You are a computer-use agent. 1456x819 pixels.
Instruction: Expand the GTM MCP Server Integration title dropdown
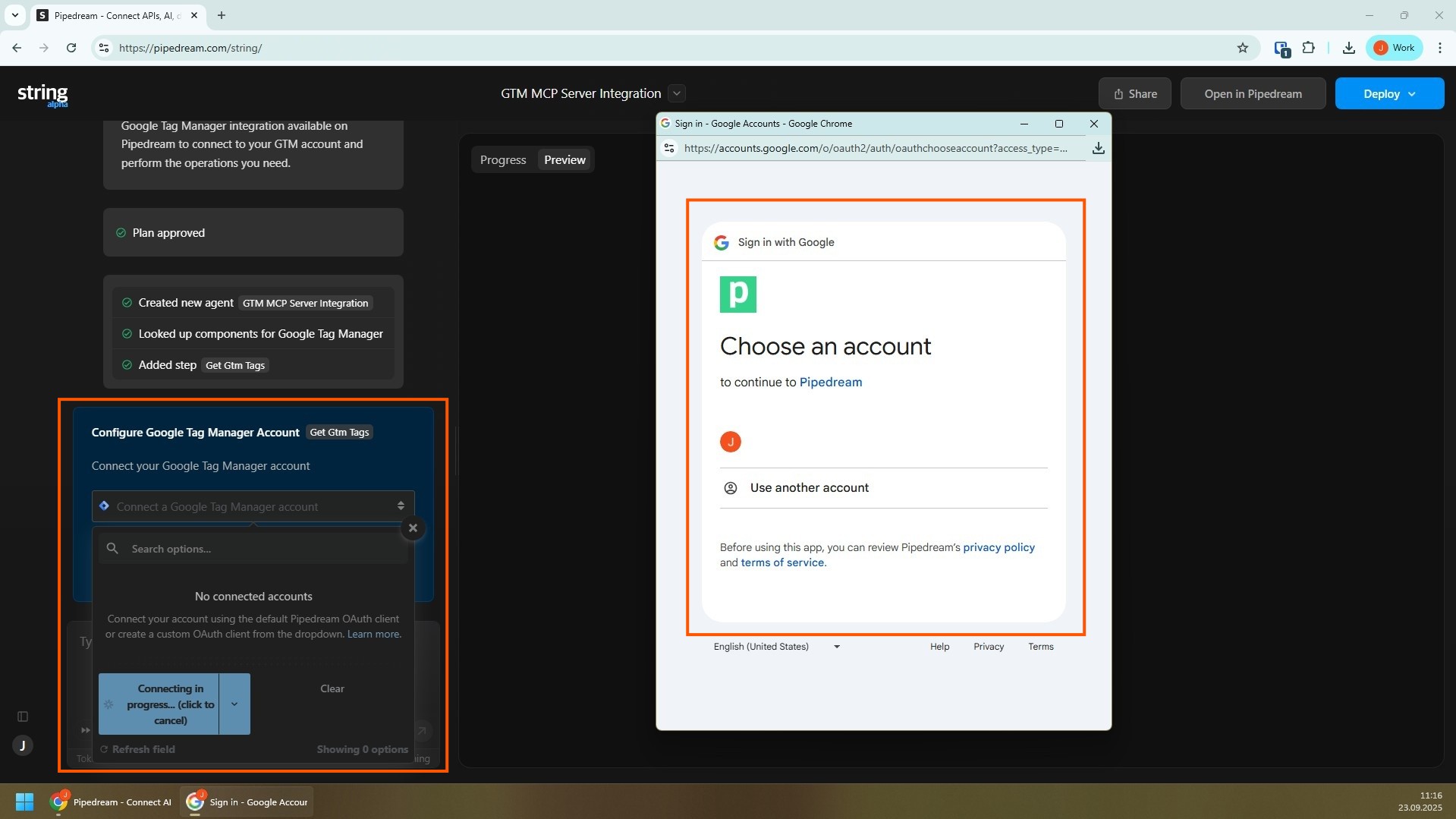pyautogui.click(x=677, y=93)
